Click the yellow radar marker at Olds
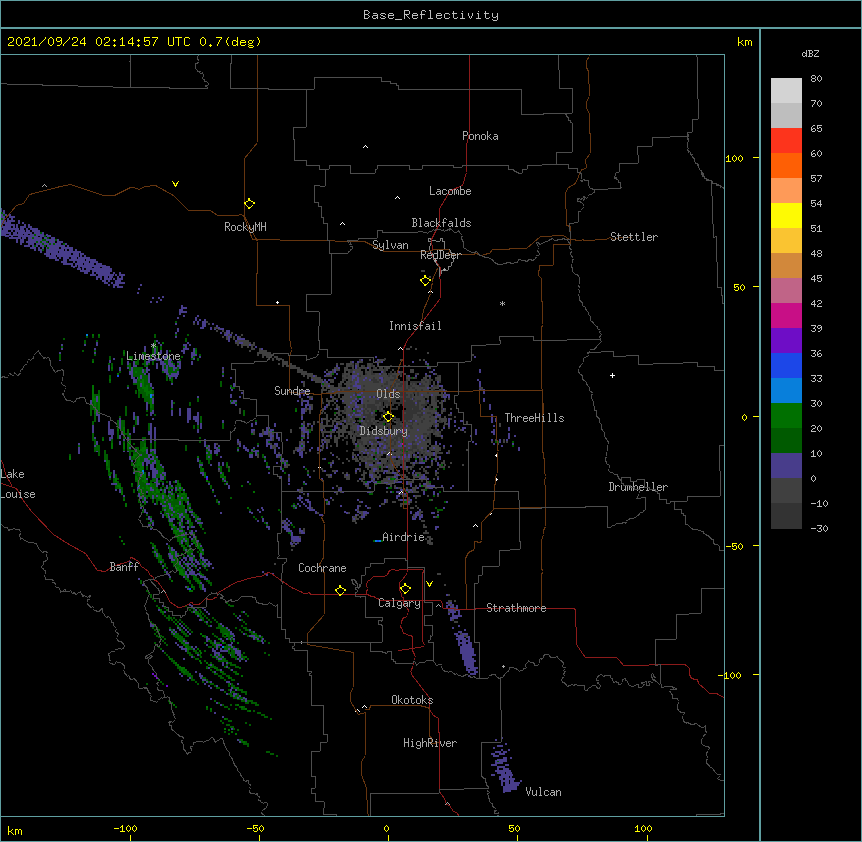Viewport: 862px width, 842px height. [388, 417]
